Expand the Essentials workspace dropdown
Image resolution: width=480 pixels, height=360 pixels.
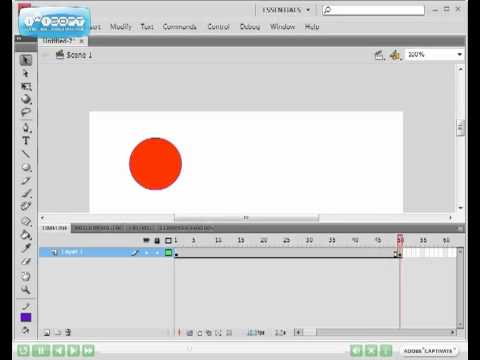(286, 10)
